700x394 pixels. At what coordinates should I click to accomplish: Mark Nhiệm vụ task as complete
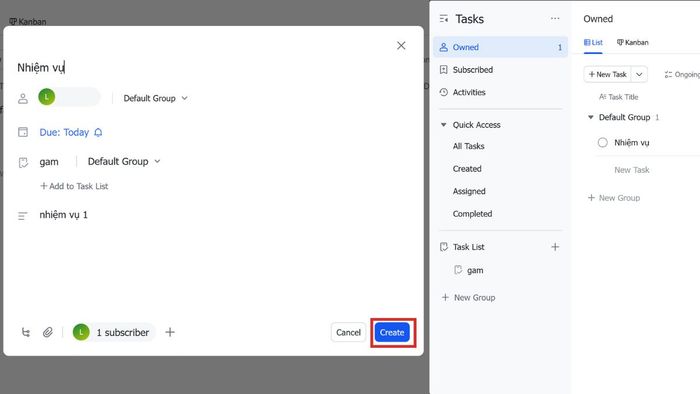coord(602,142)
